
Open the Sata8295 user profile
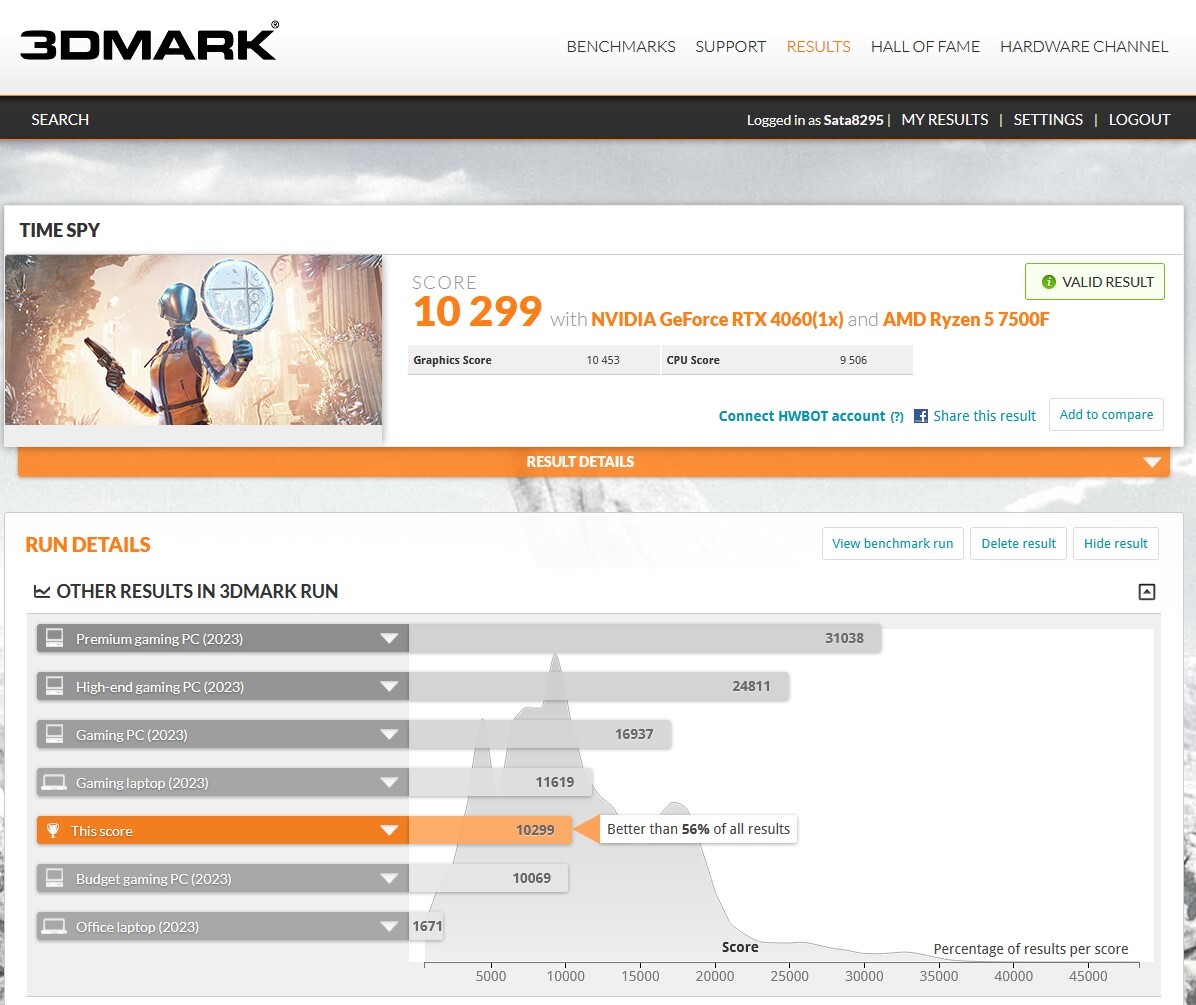point(853,120)
